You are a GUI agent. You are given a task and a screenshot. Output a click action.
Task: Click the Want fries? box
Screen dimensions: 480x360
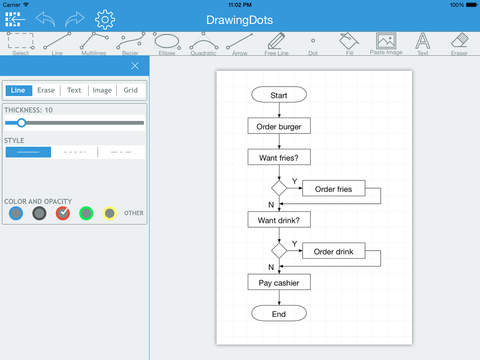point(279,157)
